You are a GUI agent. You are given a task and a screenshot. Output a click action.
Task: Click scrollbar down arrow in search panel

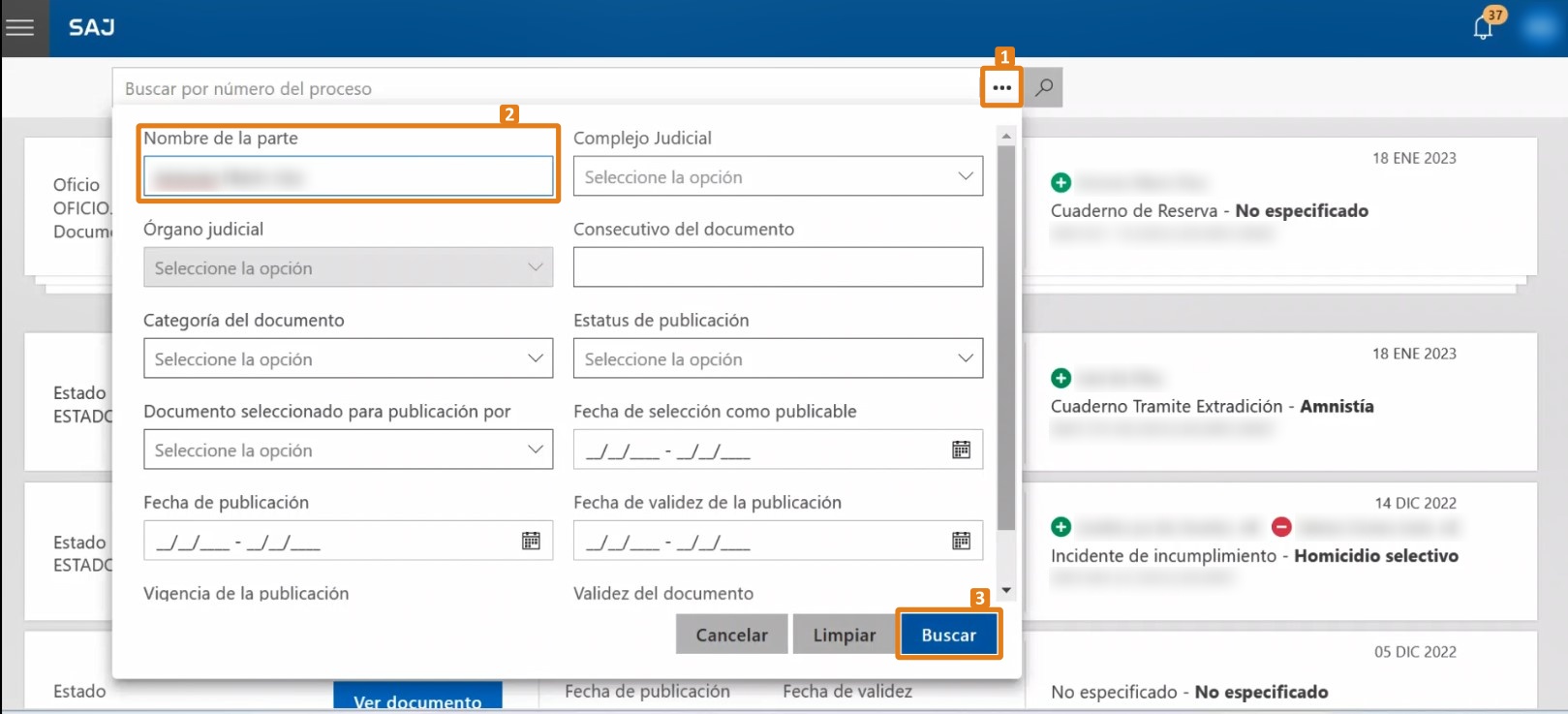[1006, 590]
